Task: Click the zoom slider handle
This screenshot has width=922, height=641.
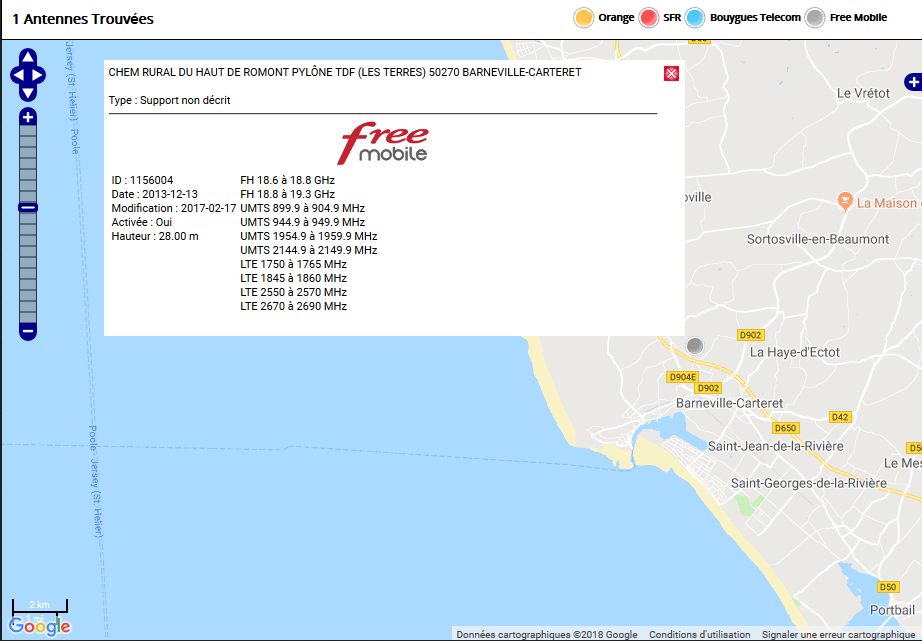Action: (28, 208)
